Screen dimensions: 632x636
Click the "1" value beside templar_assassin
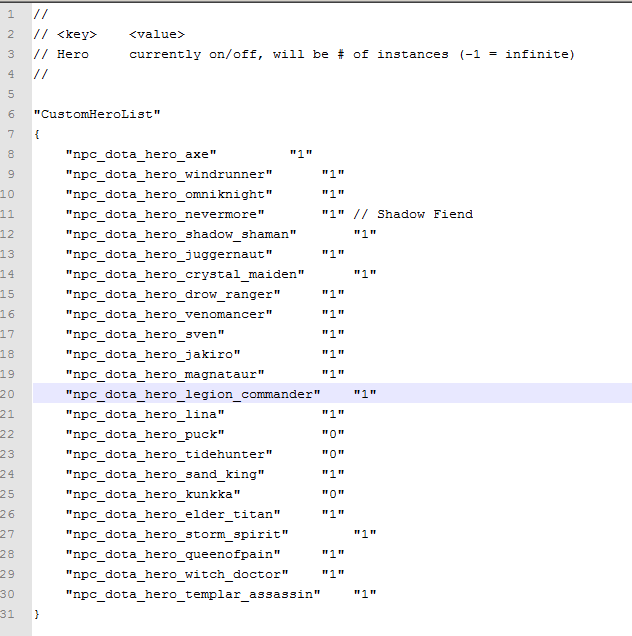click(365, 594)
